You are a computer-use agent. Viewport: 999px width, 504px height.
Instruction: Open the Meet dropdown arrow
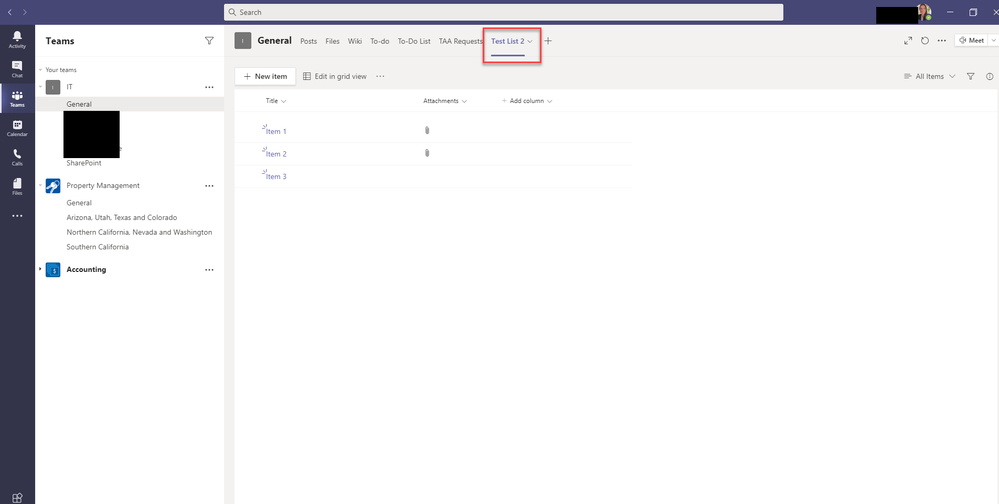click(x=993, y=40)
